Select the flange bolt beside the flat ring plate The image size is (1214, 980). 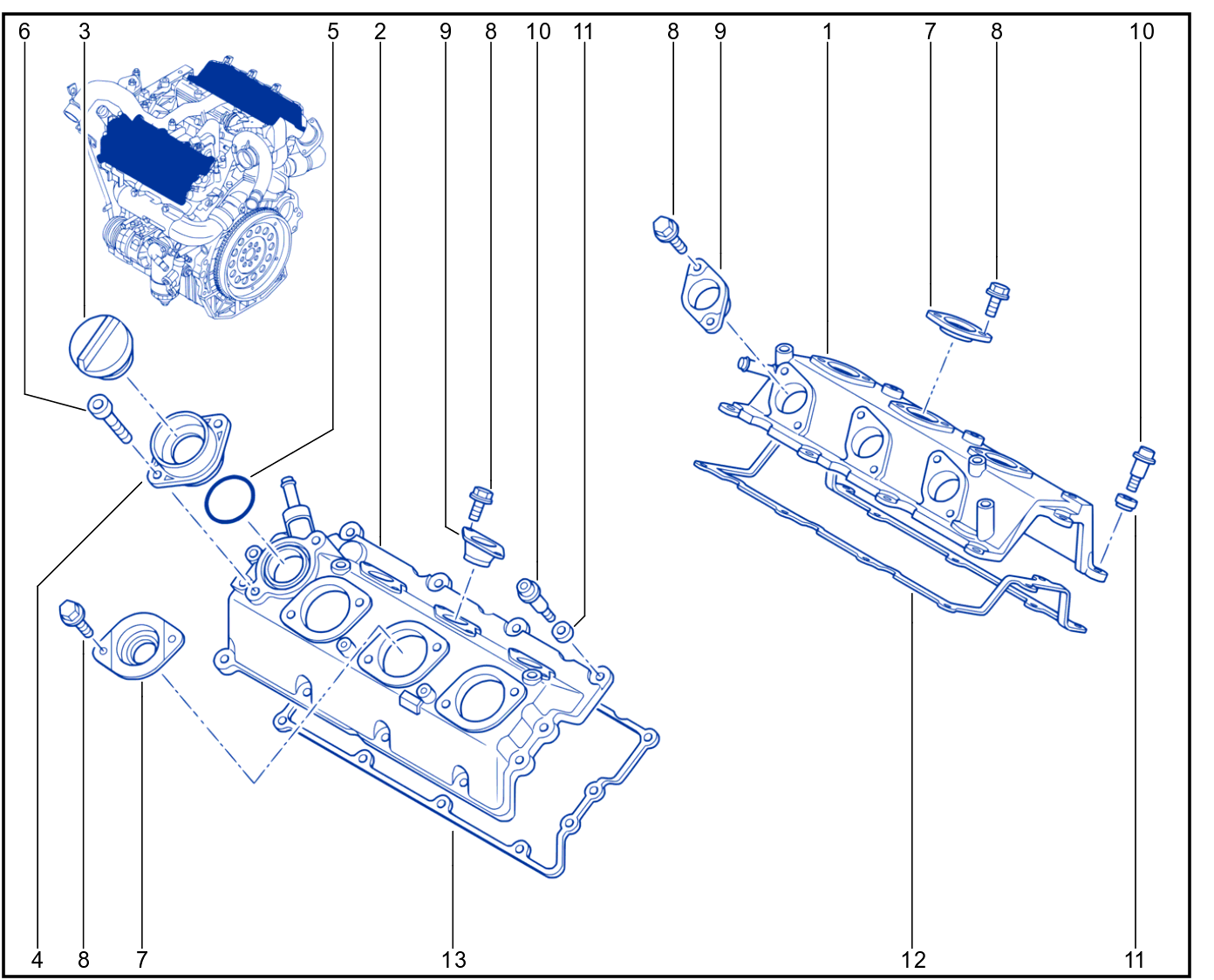(x=997, y=297)
